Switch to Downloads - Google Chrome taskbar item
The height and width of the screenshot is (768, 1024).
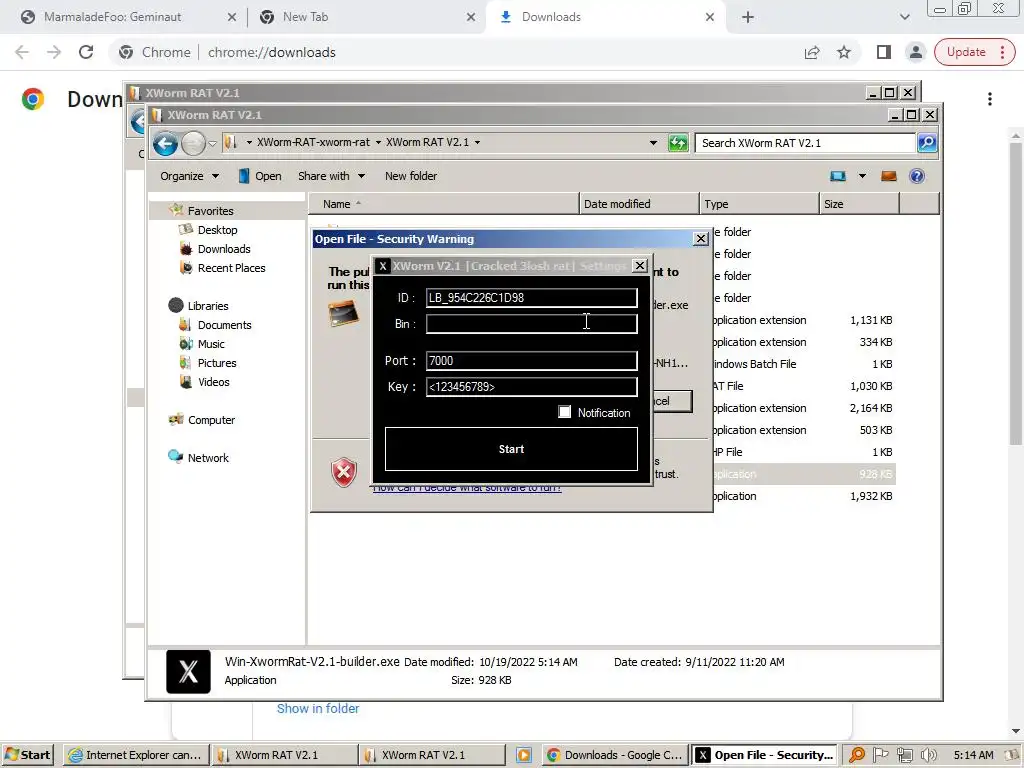point(615,755)
